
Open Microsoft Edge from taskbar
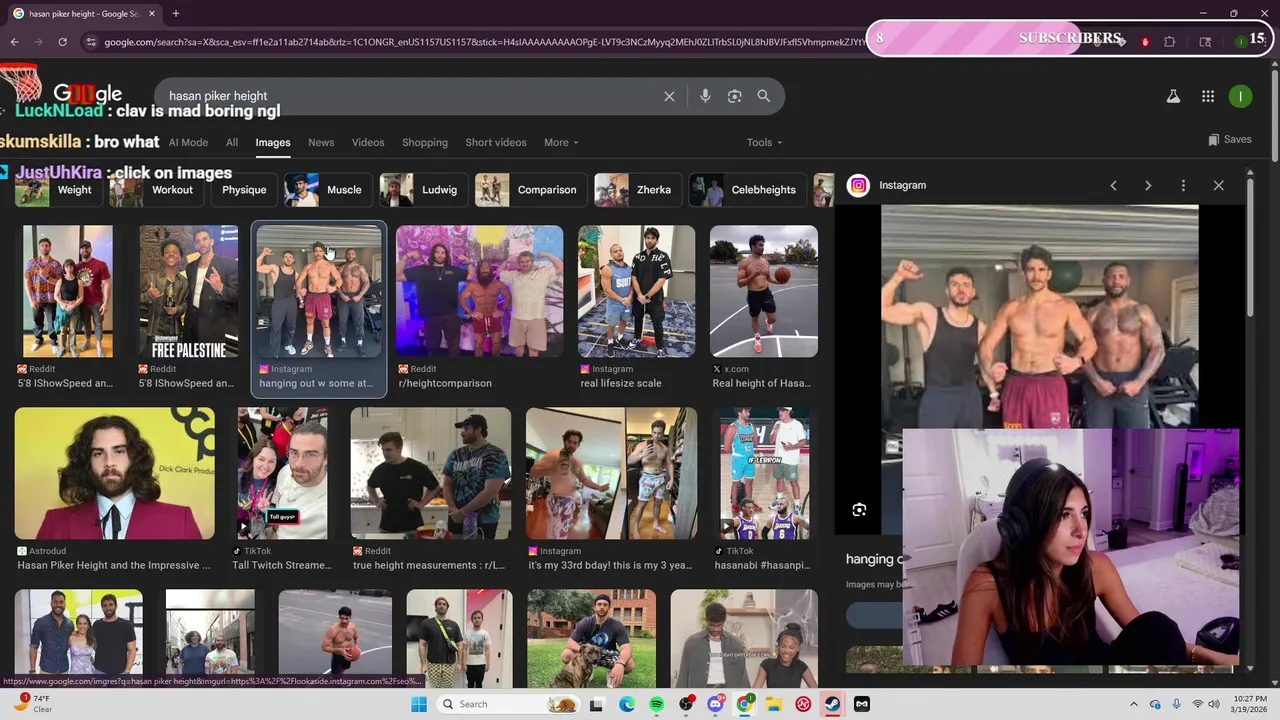(x=627, y=704)
